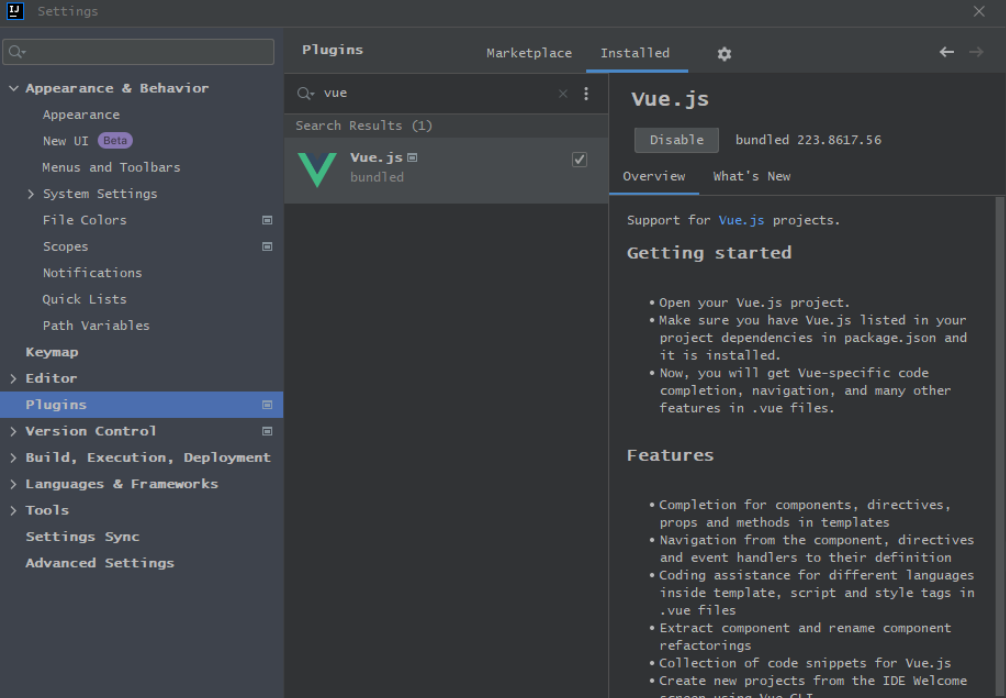Screen dimensions: 1006x698
Task: Collapse the Appearance & Behavior section
Action: [x=13, y=89]
